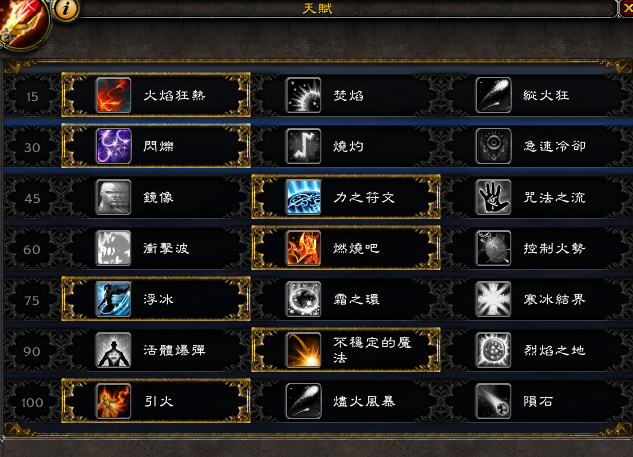633x457 pixels.
Task: Select the 衝擊波 talent icon
Action: (x=114, y=248)
